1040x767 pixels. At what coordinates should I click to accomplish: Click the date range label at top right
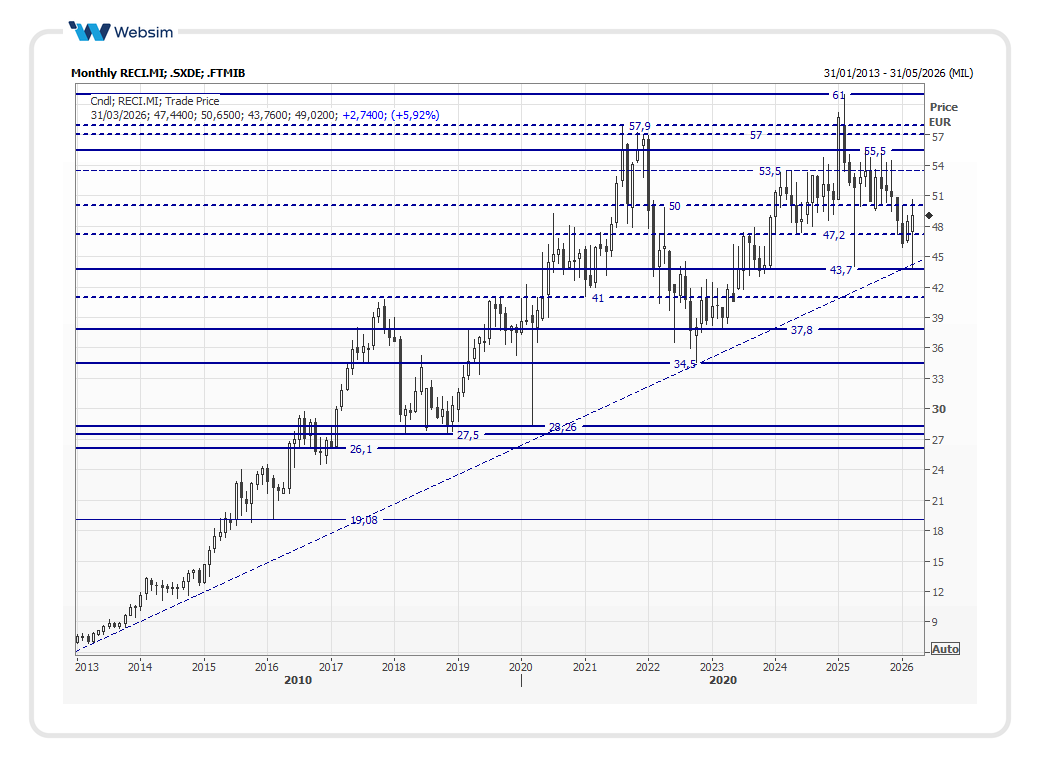897,73
